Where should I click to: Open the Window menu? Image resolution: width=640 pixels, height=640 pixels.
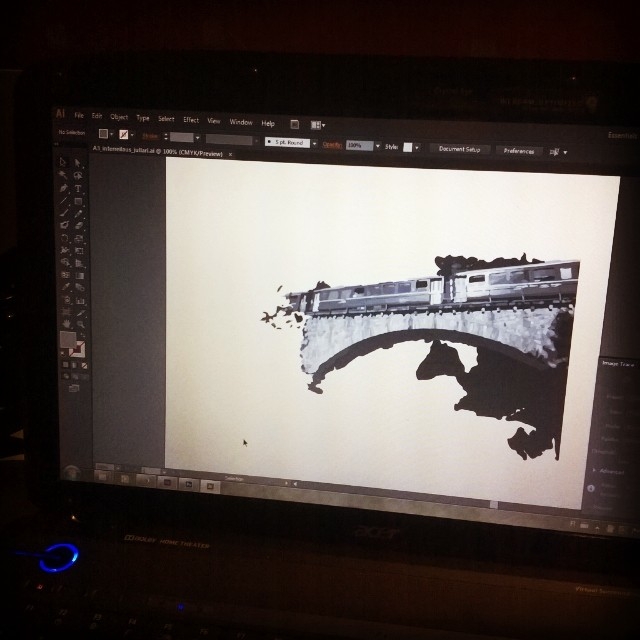241,122
